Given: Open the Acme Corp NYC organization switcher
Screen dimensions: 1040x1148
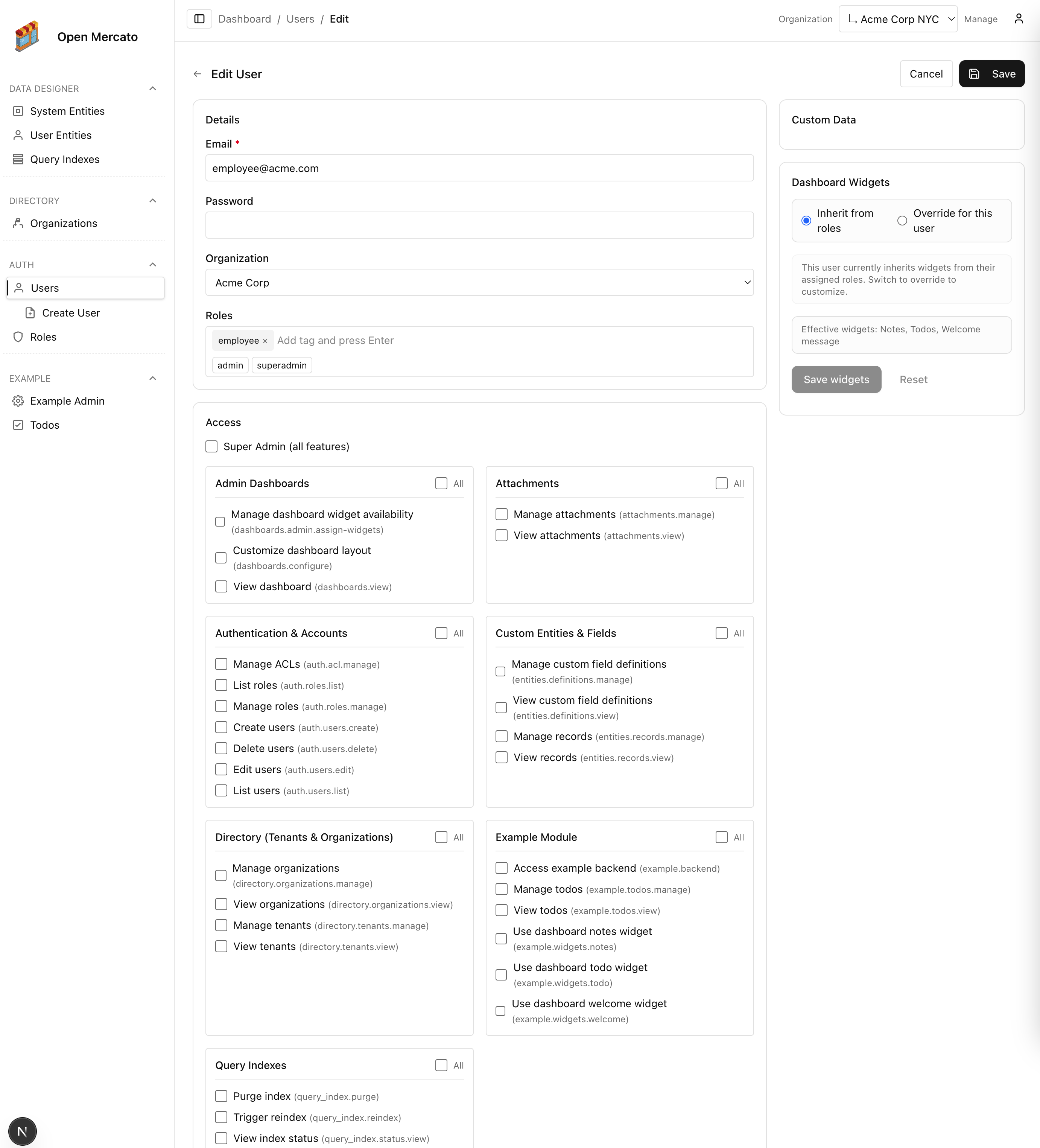Looking at the screenshot, I should [898, 19].
